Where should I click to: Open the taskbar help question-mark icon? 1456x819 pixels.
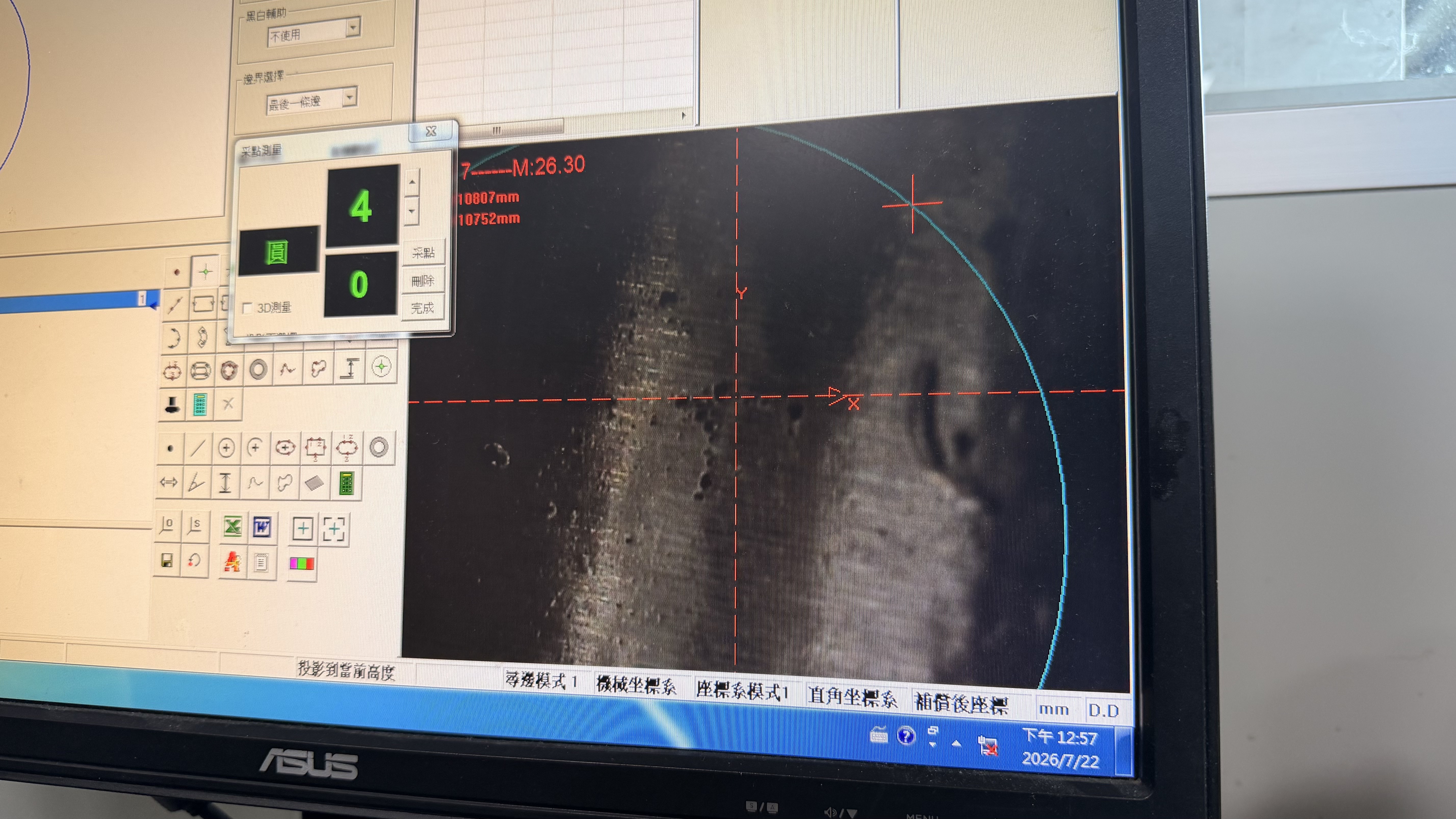coord(905,735)
